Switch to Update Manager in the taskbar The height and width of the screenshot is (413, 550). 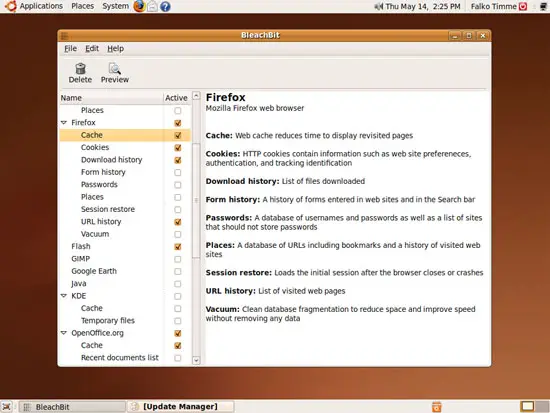point(181,407)
